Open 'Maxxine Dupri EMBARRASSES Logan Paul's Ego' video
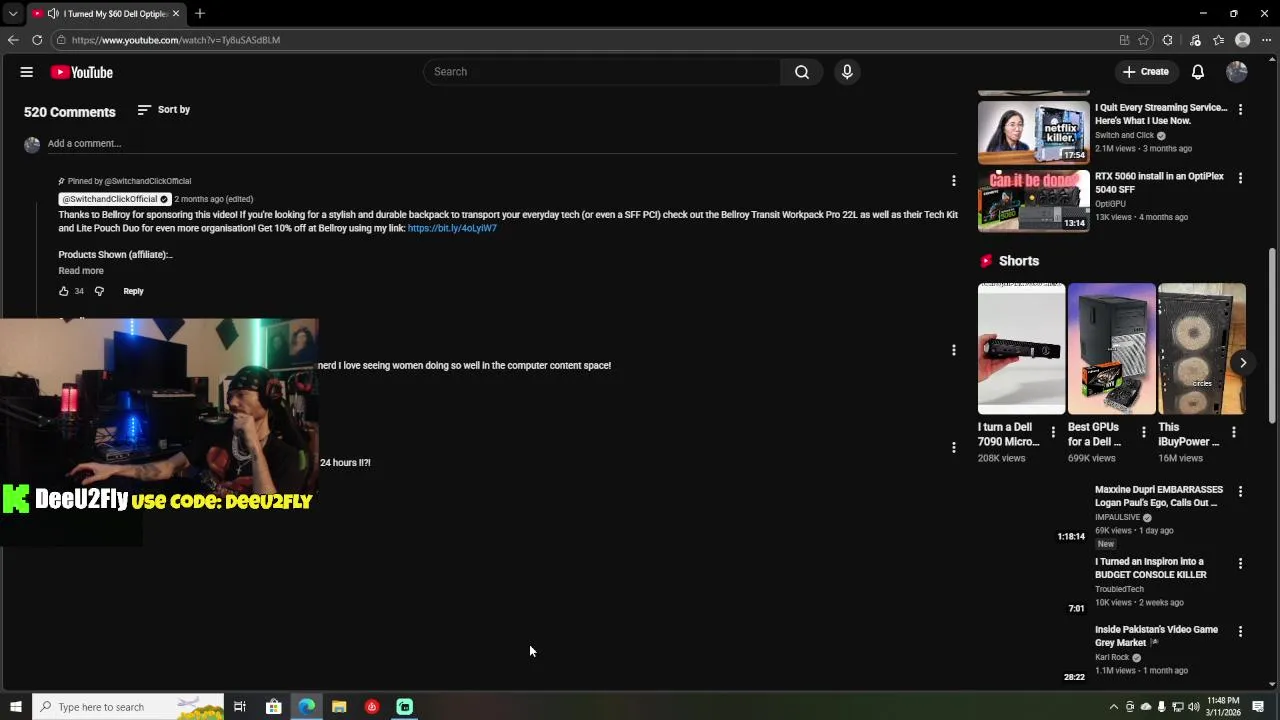The height and width of the screenshot is (720, 1280). 1159,496
